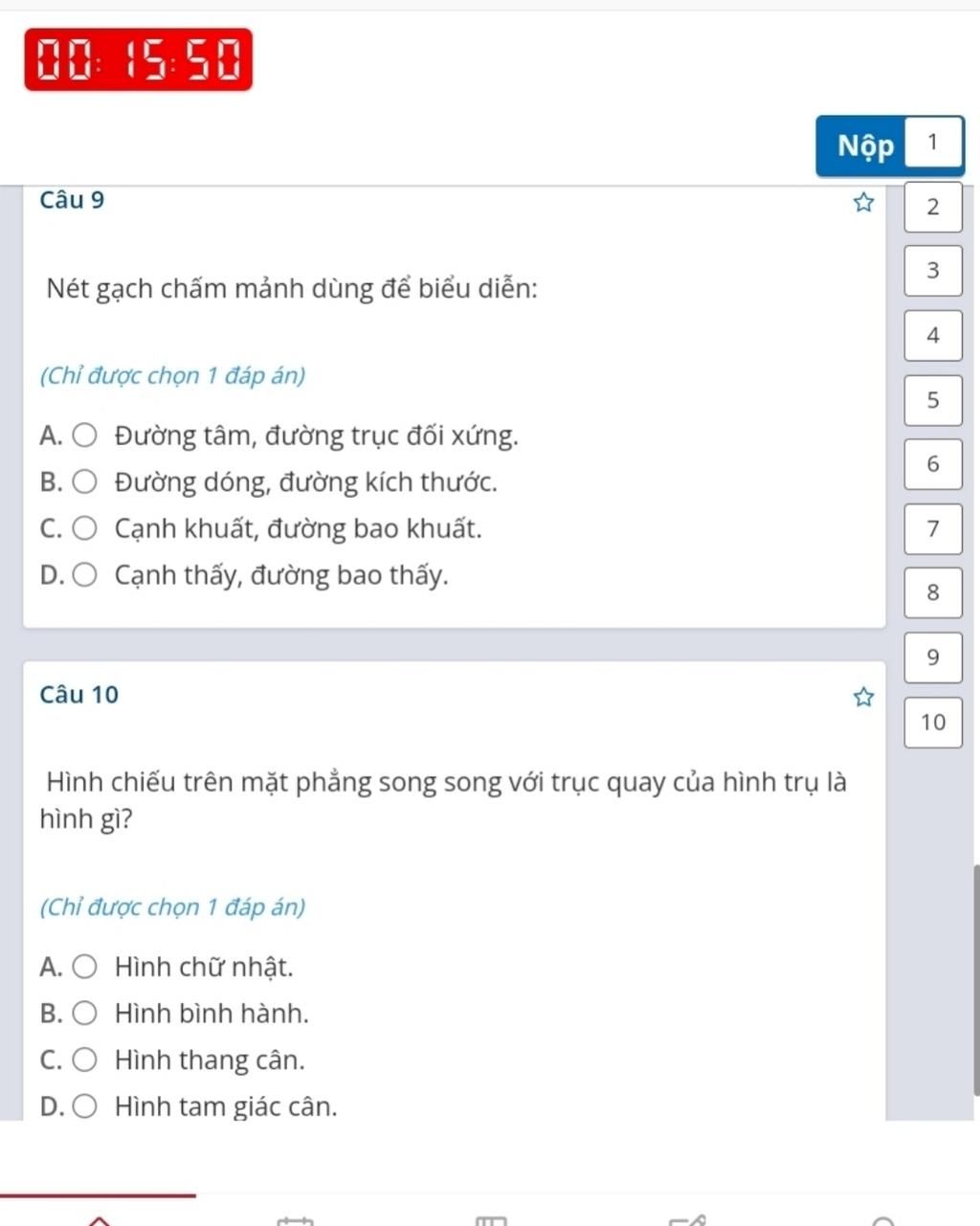
Task: Go to question 3 in the number list
Action: click(x=933, y=271)
